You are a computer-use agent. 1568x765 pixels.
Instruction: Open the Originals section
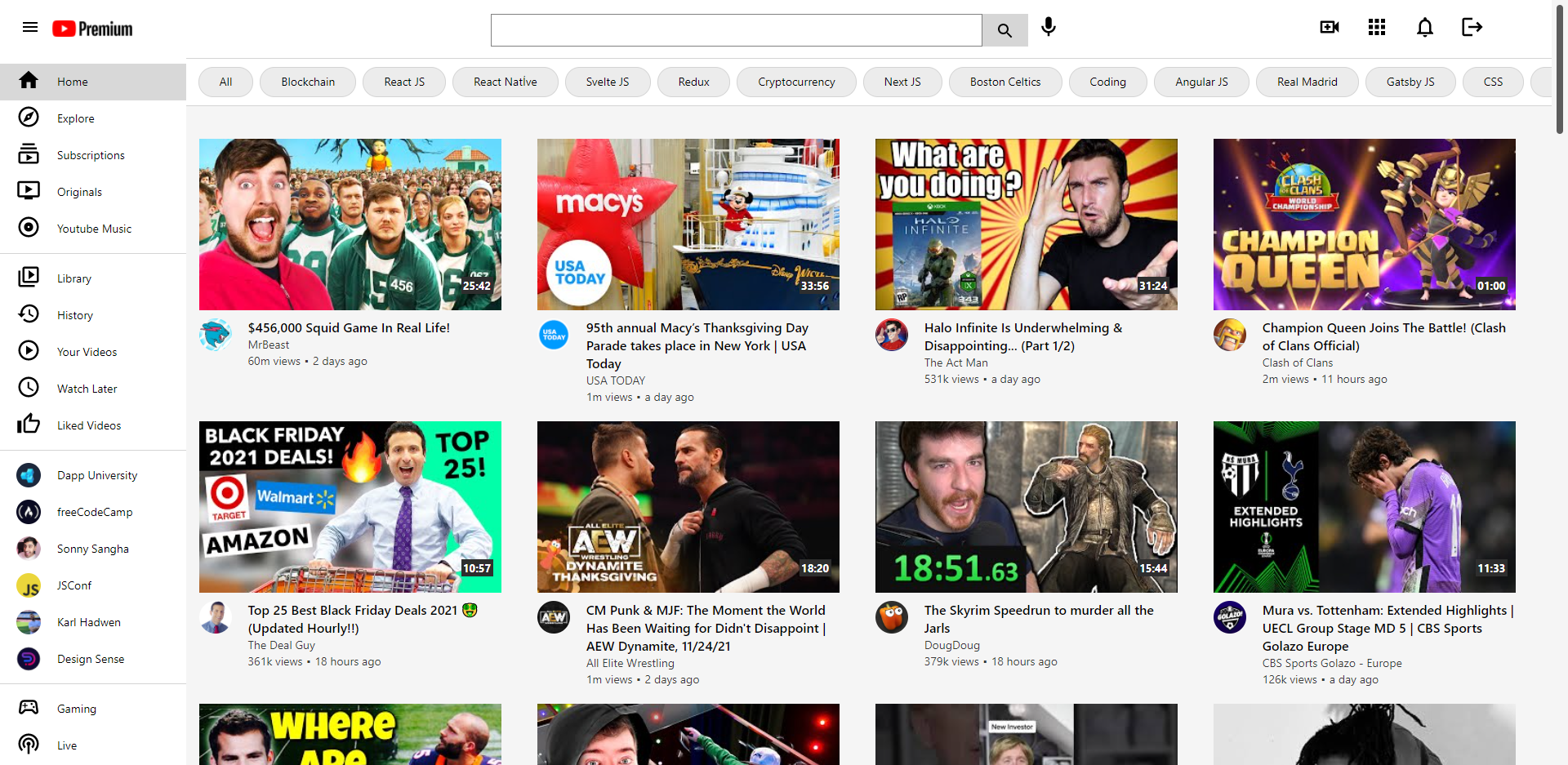(79, 191)
